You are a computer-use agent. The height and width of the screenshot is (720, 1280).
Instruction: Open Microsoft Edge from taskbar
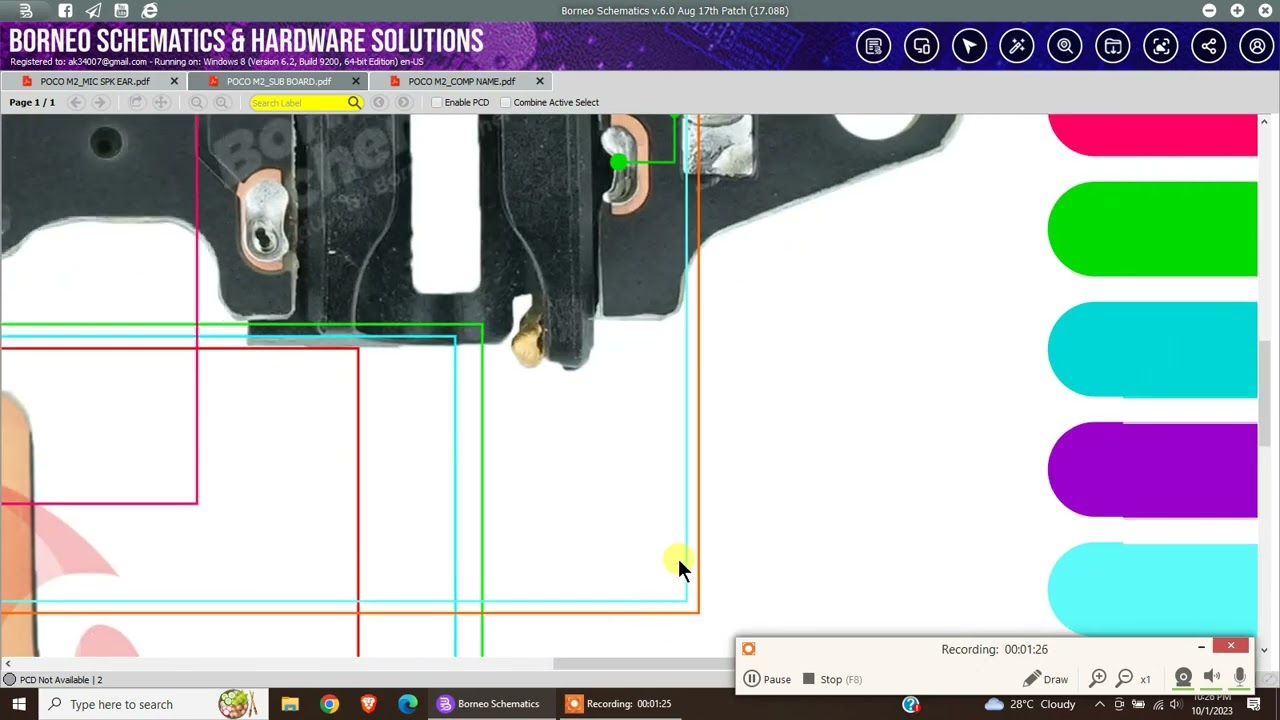407,704
